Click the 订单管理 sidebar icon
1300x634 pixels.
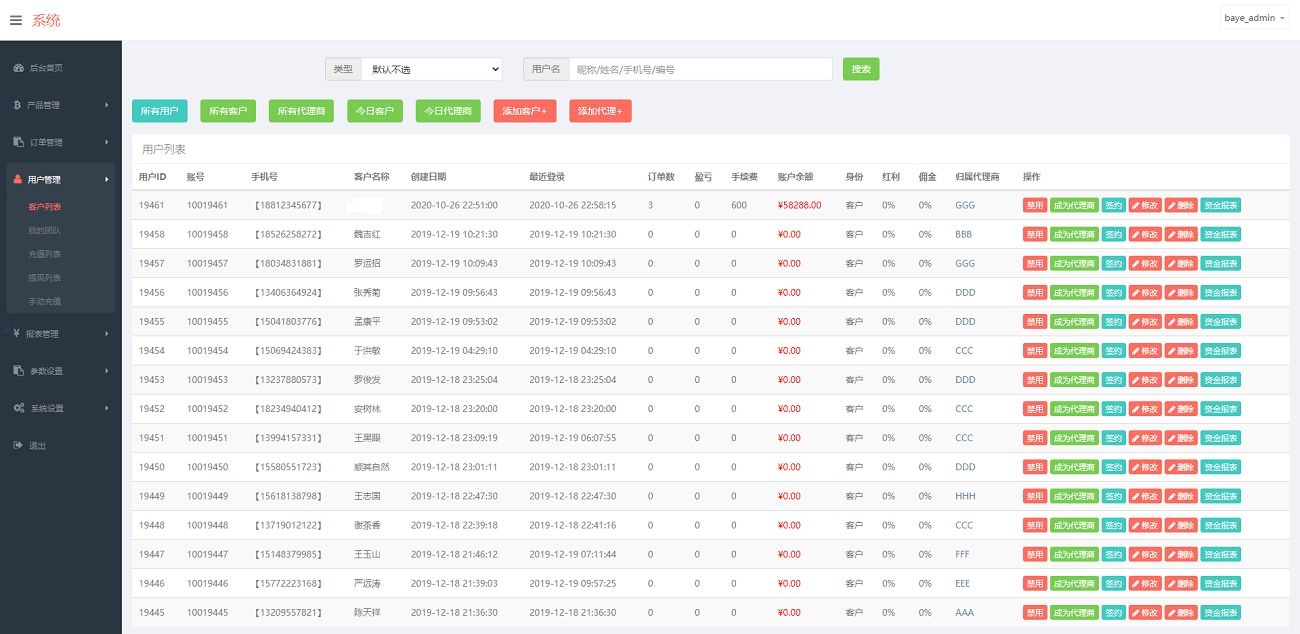[x=19, y=142]
